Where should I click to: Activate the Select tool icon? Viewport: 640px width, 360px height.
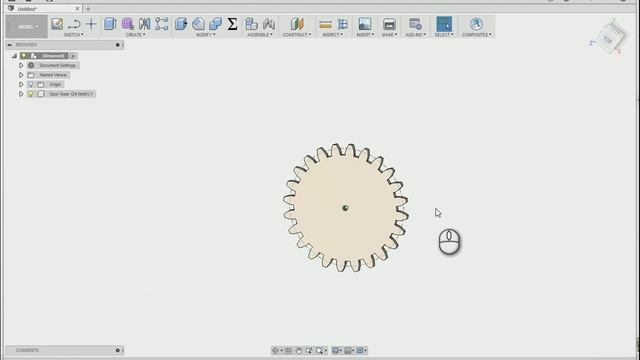pos(444,24)
